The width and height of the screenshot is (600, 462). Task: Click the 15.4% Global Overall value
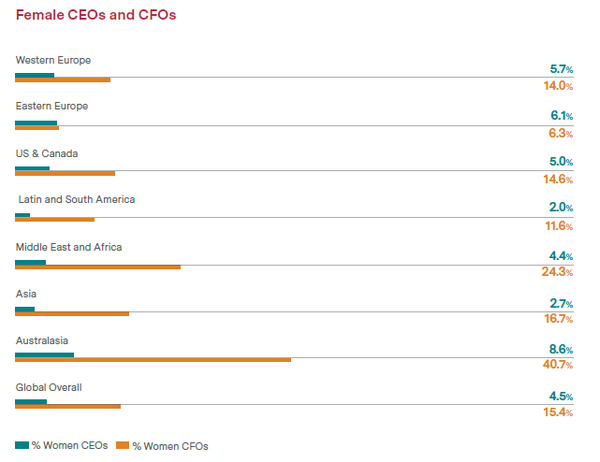coord(557,412)
